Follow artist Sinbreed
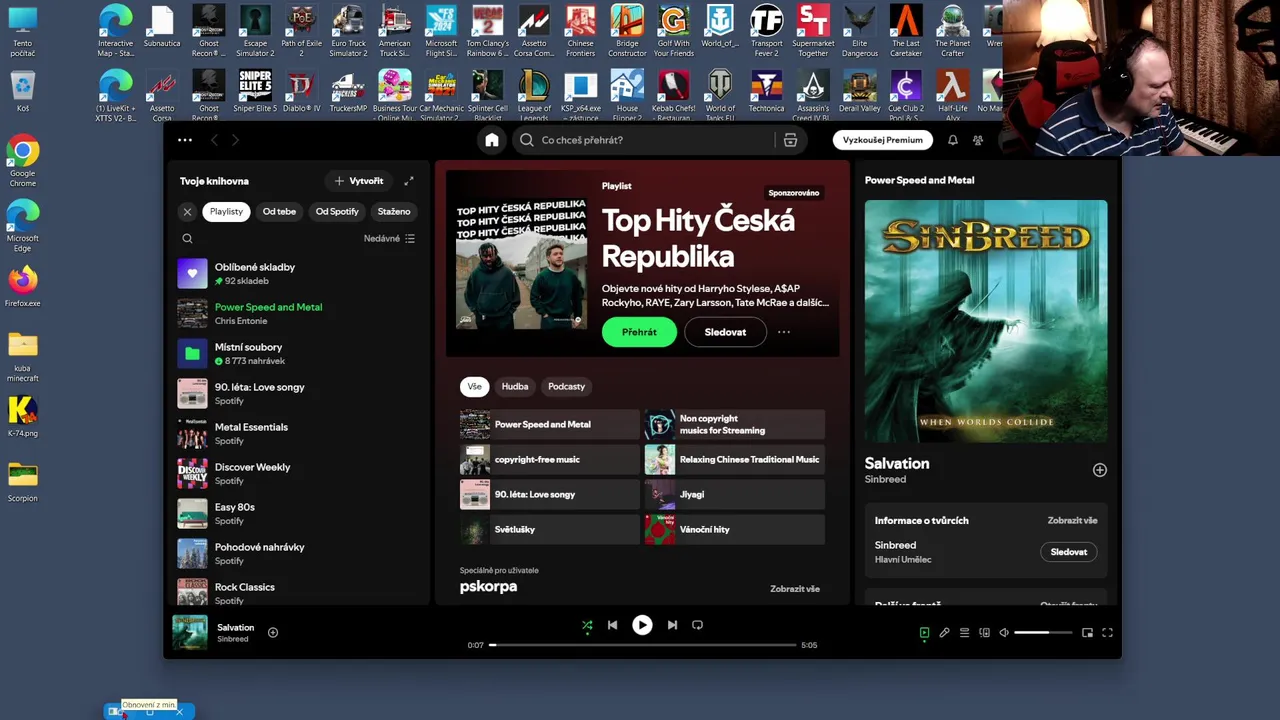 coord(1068,552)
